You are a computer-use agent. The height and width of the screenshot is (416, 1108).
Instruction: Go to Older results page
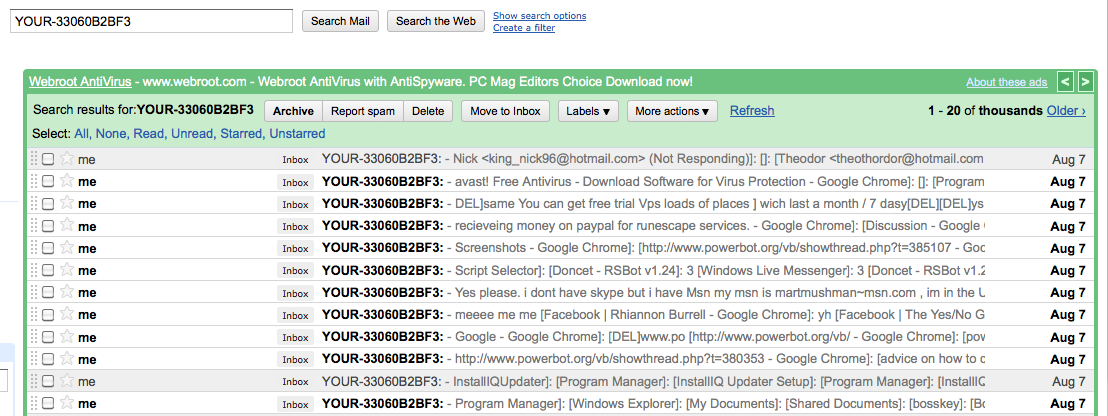tap(1066, 110)
